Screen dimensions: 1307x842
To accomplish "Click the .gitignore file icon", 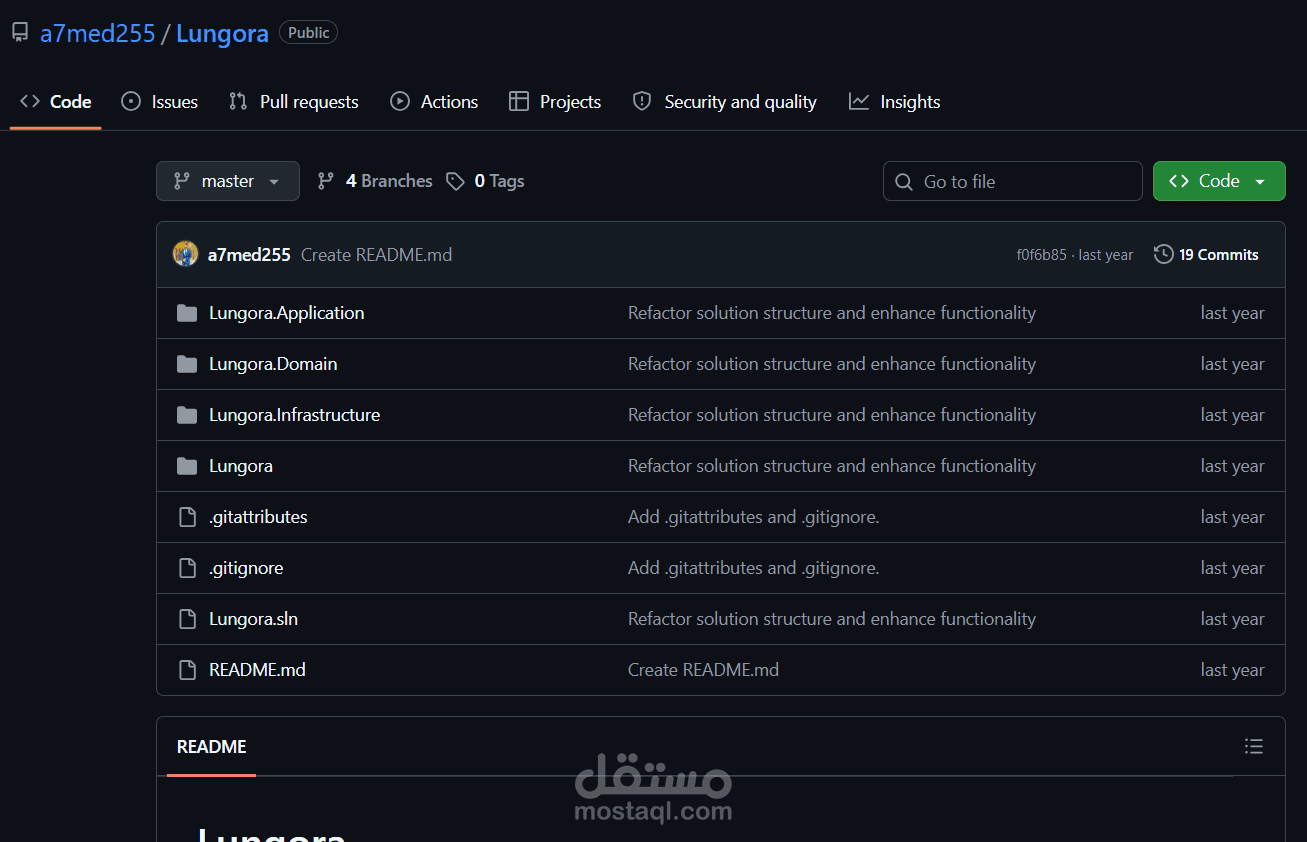I will [x=187, y=568].
